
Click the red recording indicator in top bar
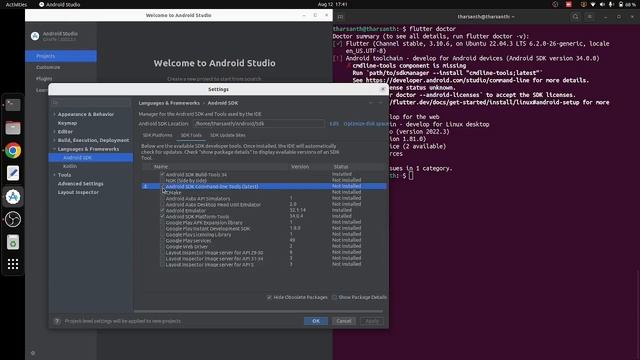tap(569, 4)
